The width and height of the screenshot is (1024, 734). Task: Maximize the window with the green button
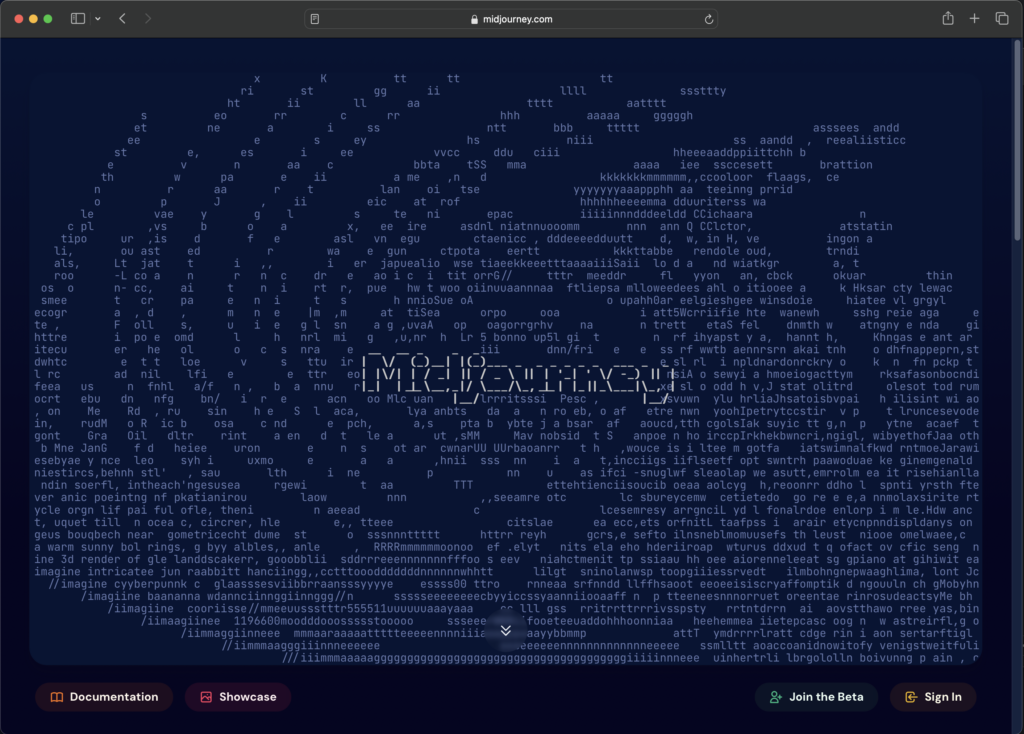coord(48,19)
